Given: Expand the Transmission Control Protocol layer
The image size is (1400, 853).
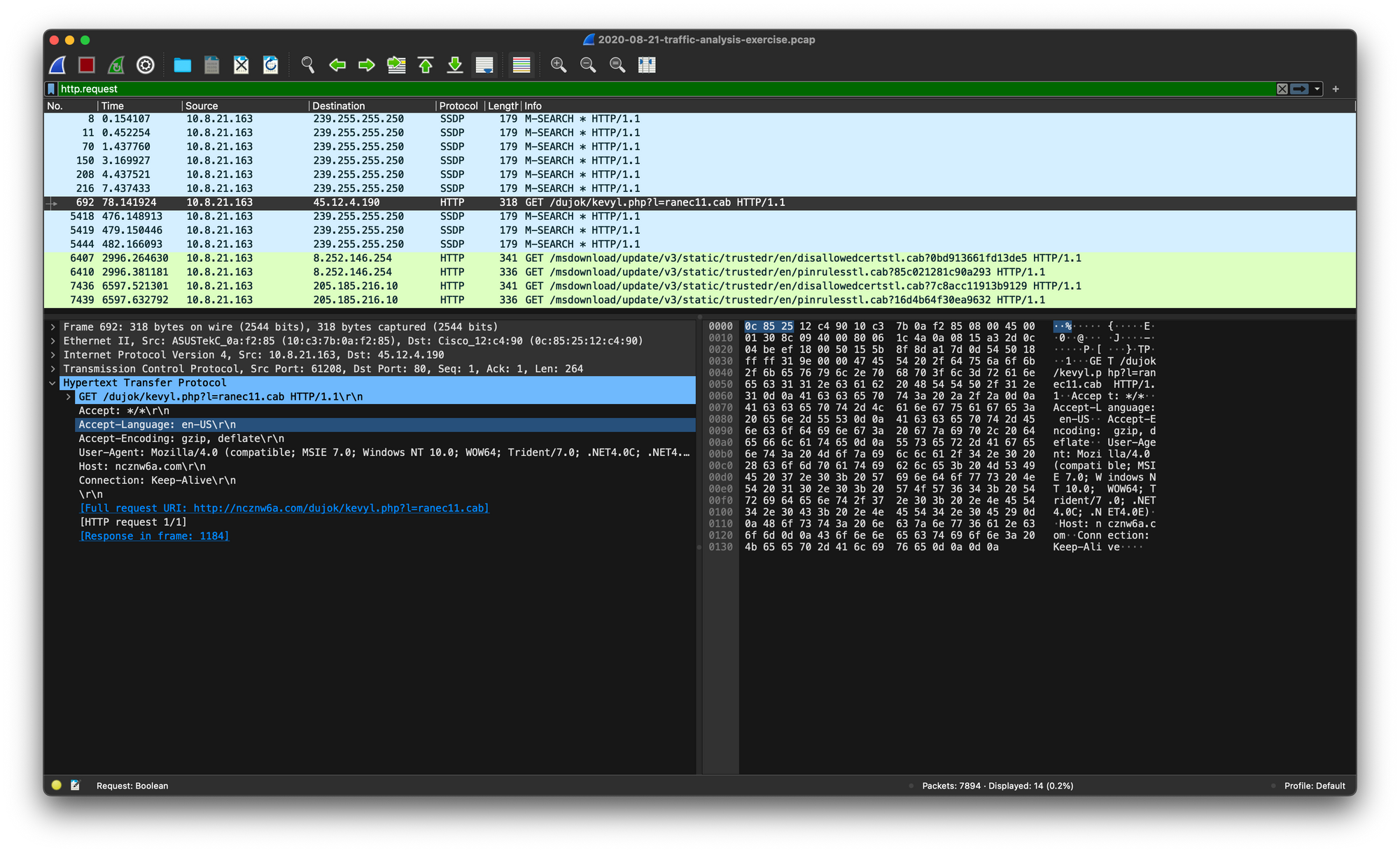Looking at the screenshot, I should (x=52, y=369).
